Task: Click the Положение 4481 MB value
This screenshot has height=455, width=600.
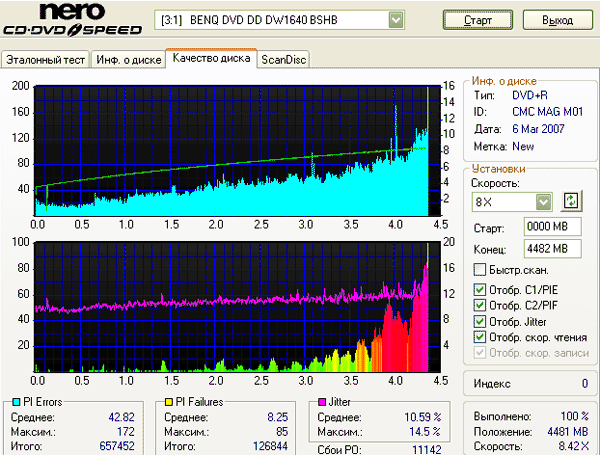Action: pos(567,432)
